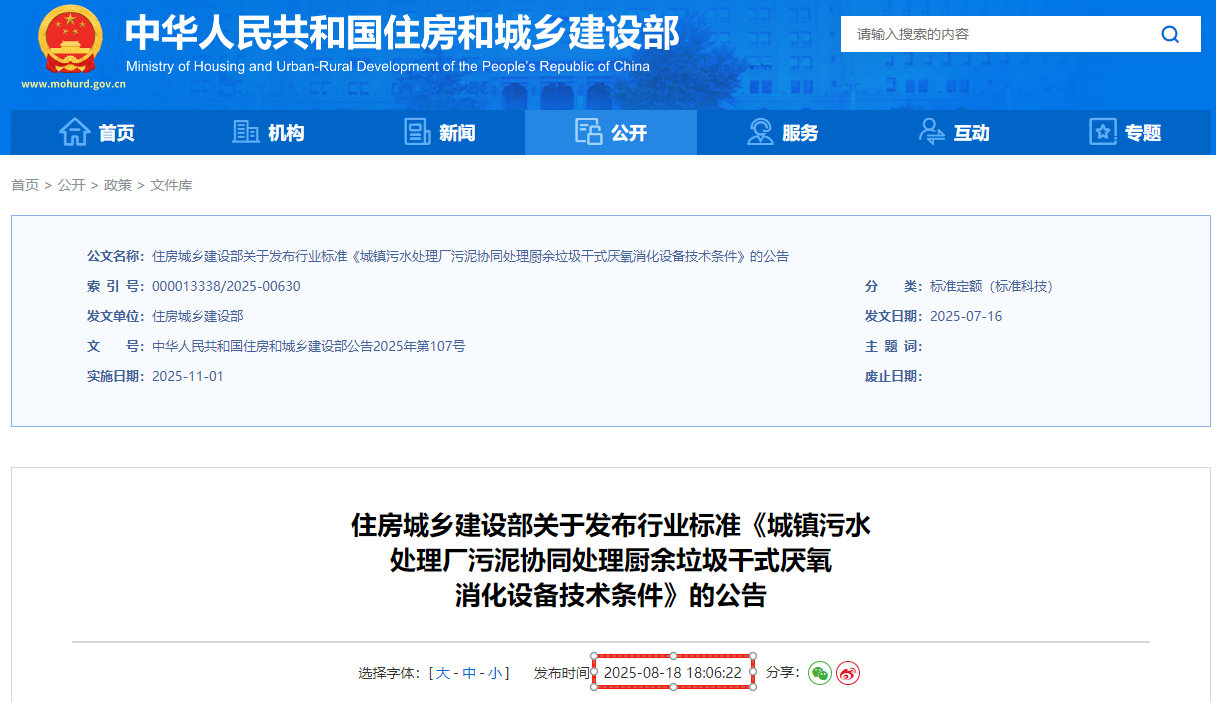Open the 互动 navigation tab
Viewport: 1216px width, 702px height.
(x=953, y=132)
